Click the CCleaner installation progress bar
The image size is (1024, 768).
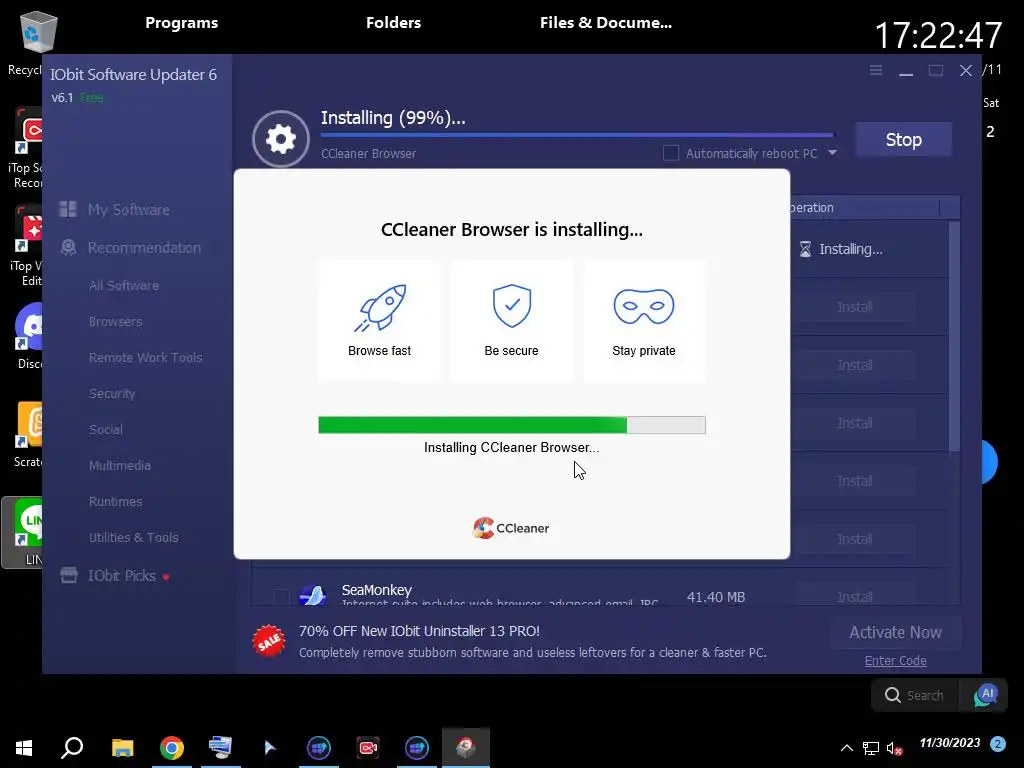(x=511, y=424)
